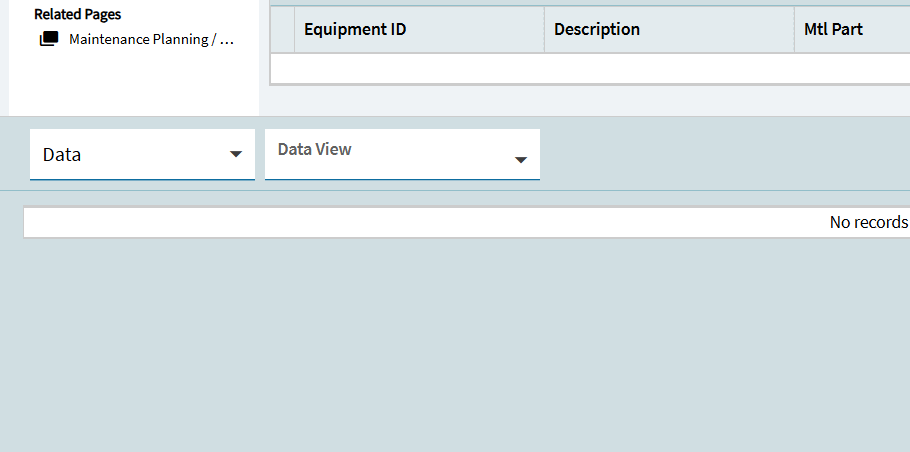Click the empty cell under Description
The height and width of the screenshot is (452, 910).
pyautogui.click(x=669, y=68)
